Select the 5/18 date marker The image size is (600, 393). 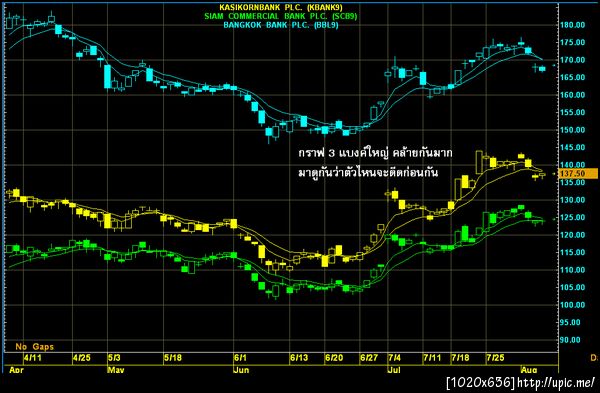(x=173, y=358)
